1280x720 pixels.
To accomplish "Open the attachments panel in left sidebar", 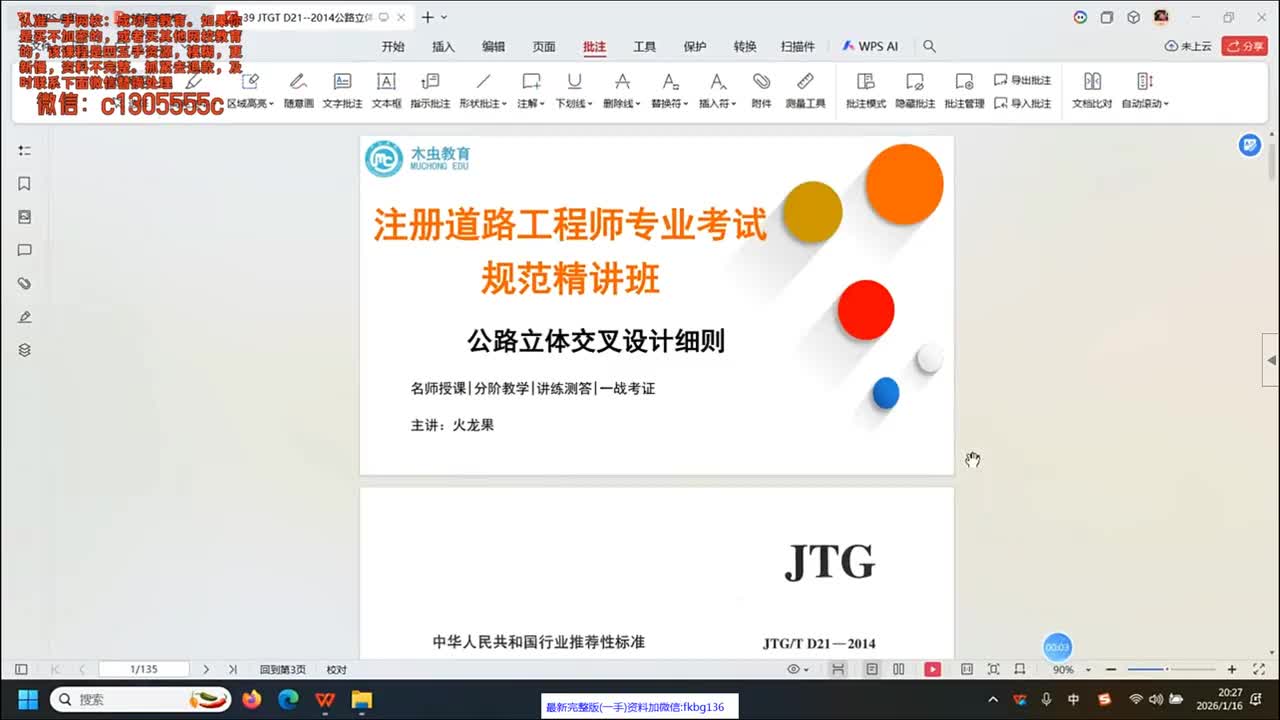I will coord(25,284).
